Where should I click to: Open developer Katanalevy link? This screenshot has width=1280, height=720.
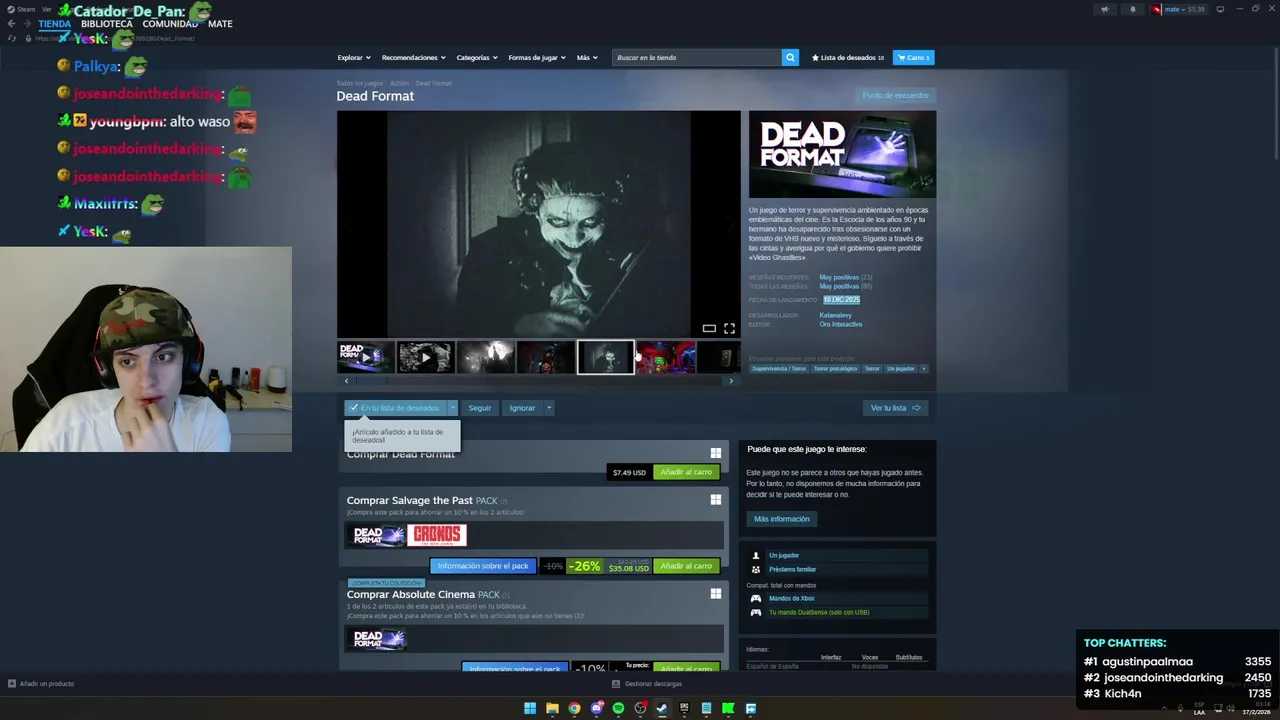tap(835, 315)
